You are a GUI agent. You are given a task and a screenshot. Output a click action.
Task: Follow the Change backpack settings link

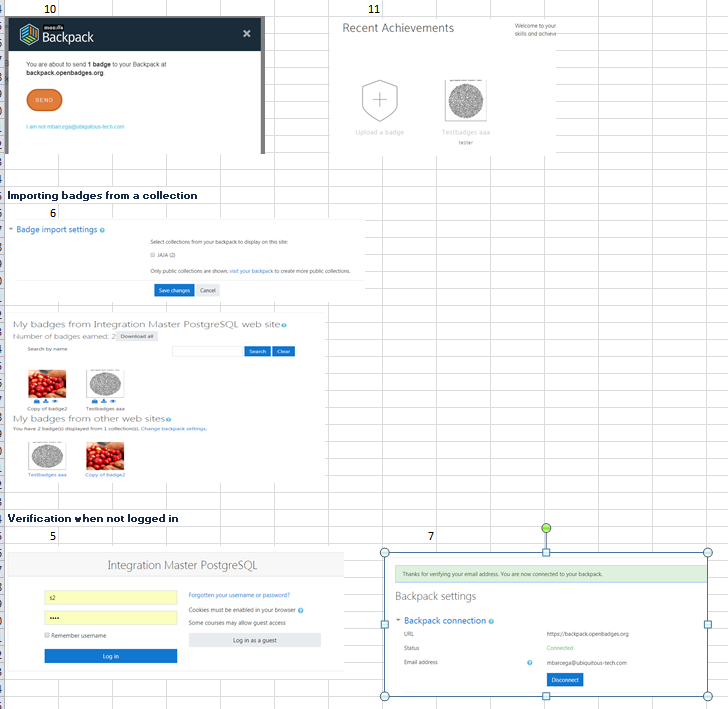174,429
